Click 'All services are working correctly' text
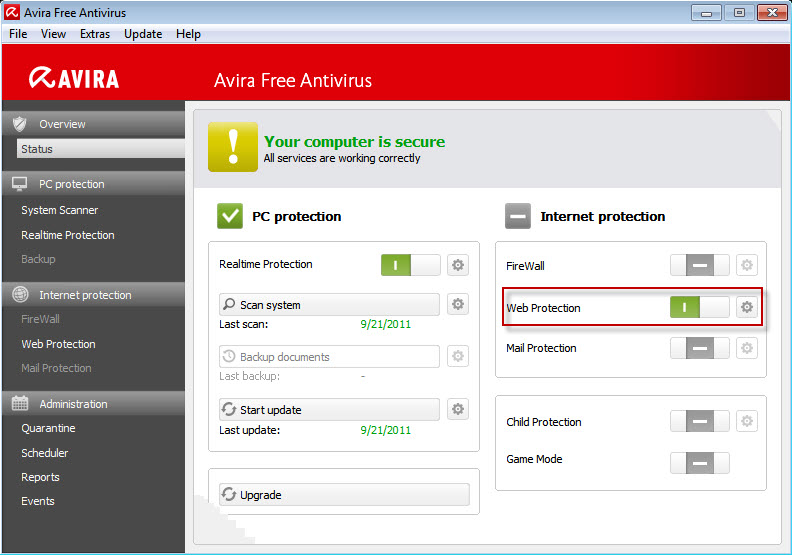The image size is (792, 555). coord(342,158)
